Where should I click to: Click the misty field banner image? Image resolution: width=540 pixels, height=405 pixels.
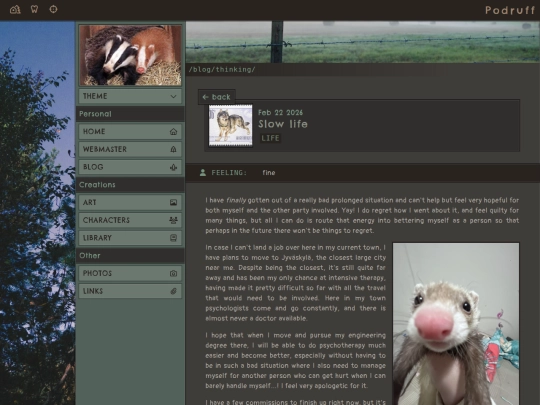click(x=363, y=42)
